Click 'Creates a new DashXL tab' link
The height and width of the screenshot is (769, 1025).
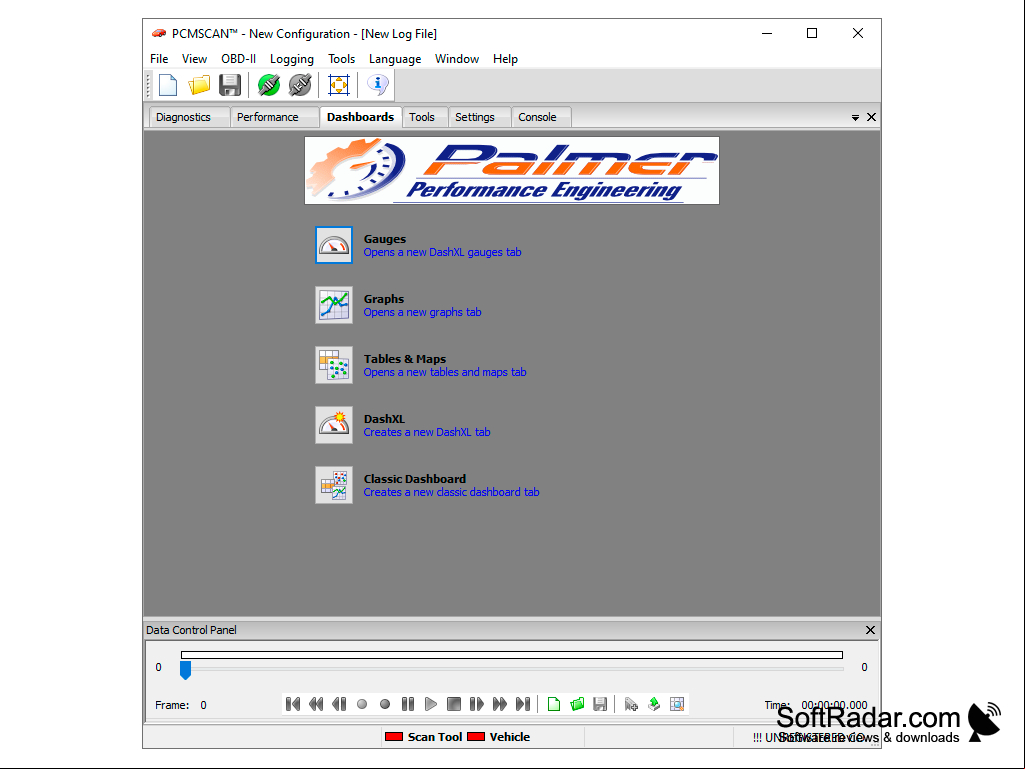click(427, 432)
